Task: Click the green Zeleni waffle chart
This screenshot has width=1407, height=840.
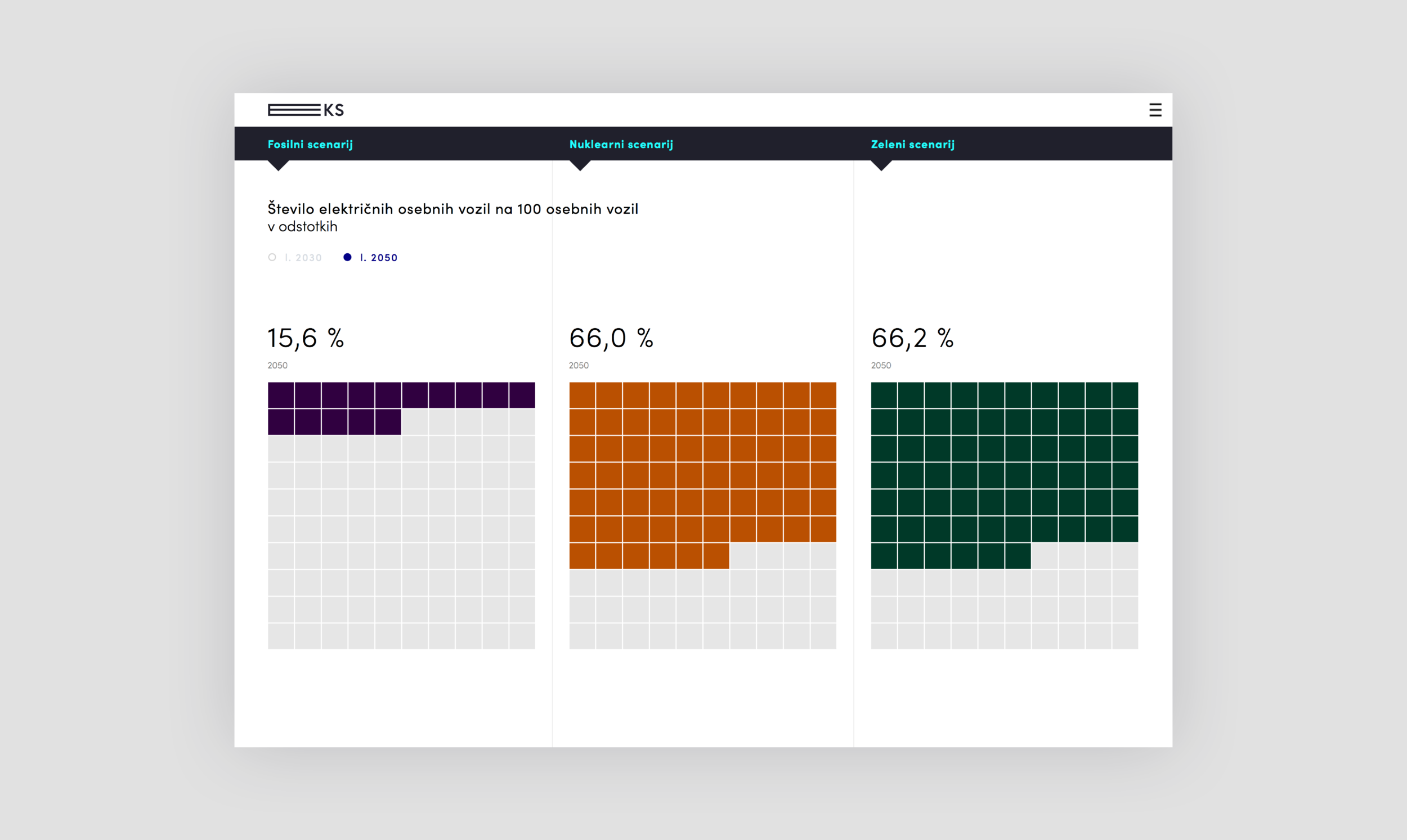Action: pos(1005,516)
